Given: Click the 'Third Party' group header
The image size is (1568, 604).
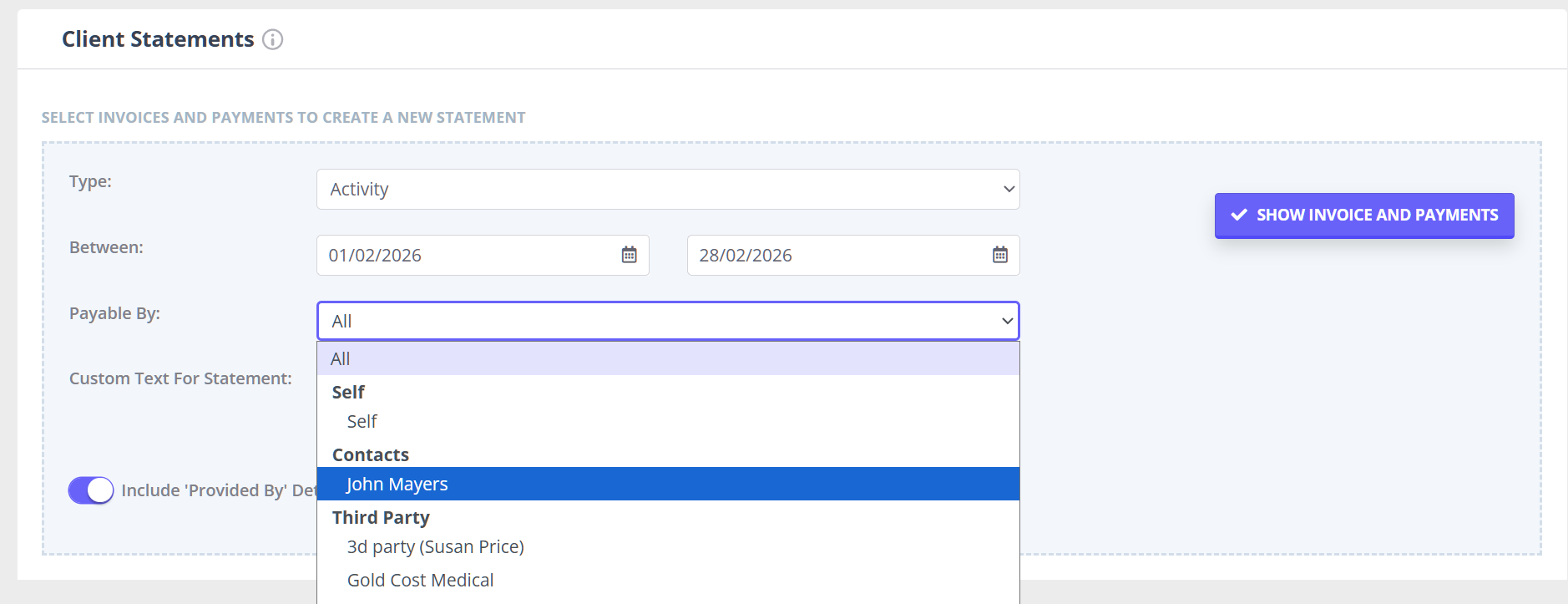Looking at the screenshot, I should click(x=381, y=518).
